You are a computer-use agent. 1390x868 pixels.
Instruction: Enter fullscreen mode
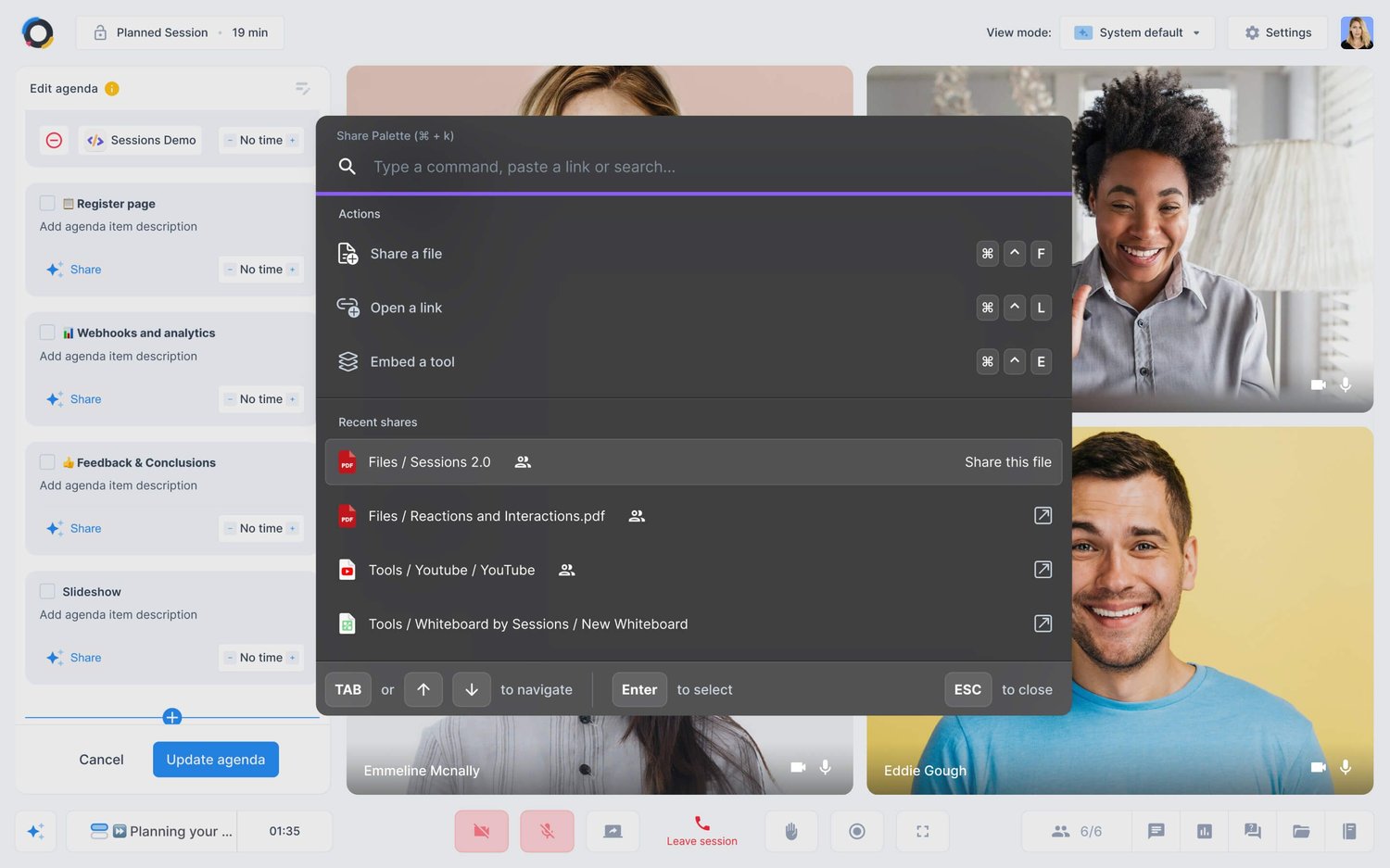tap(923, 831)
